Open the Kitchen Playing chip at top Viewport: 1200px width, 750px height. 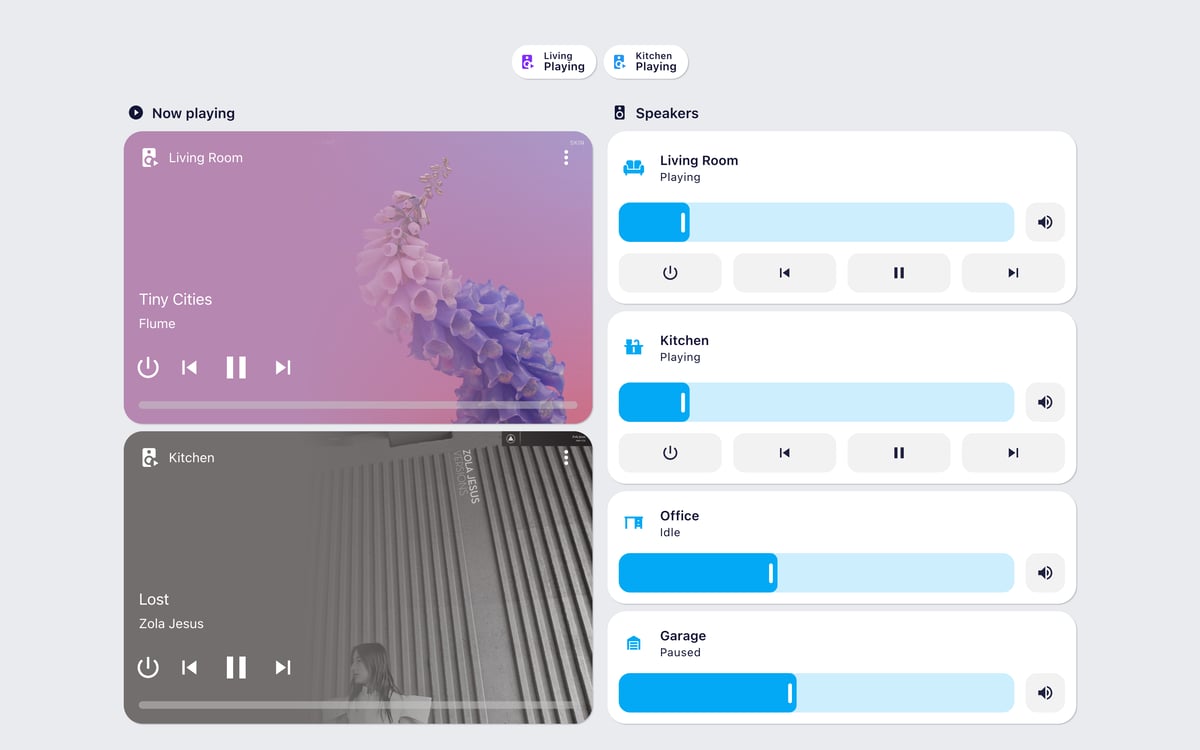(x=645, y=62)
